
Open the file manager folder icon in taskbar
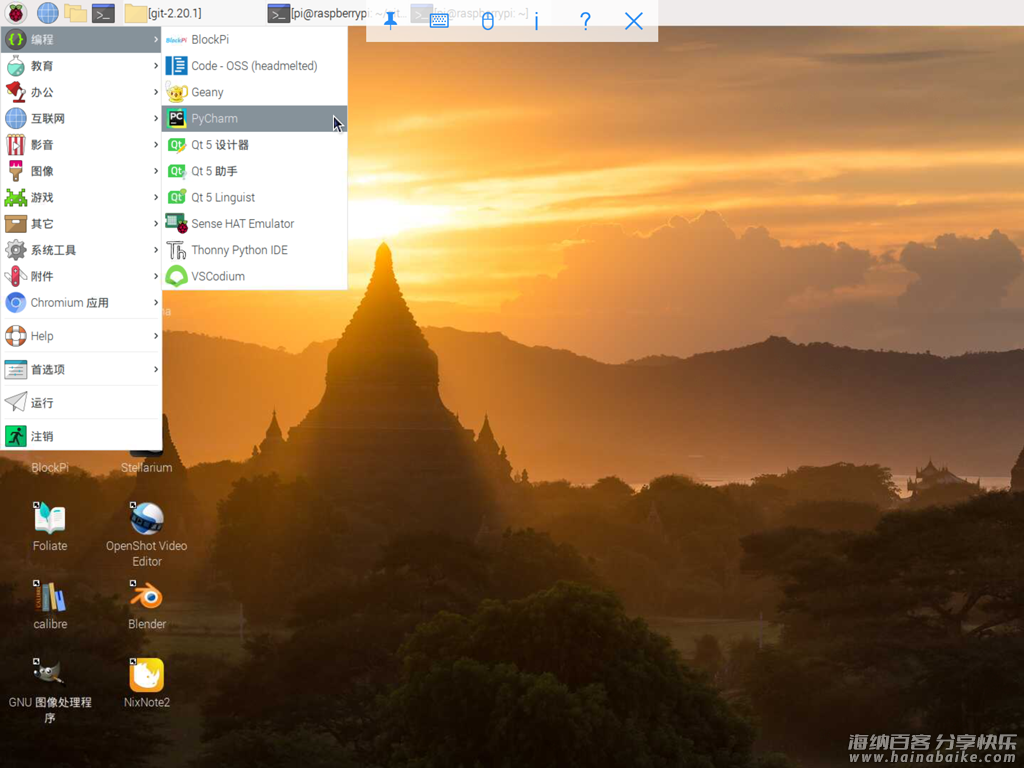pos(75,12)
